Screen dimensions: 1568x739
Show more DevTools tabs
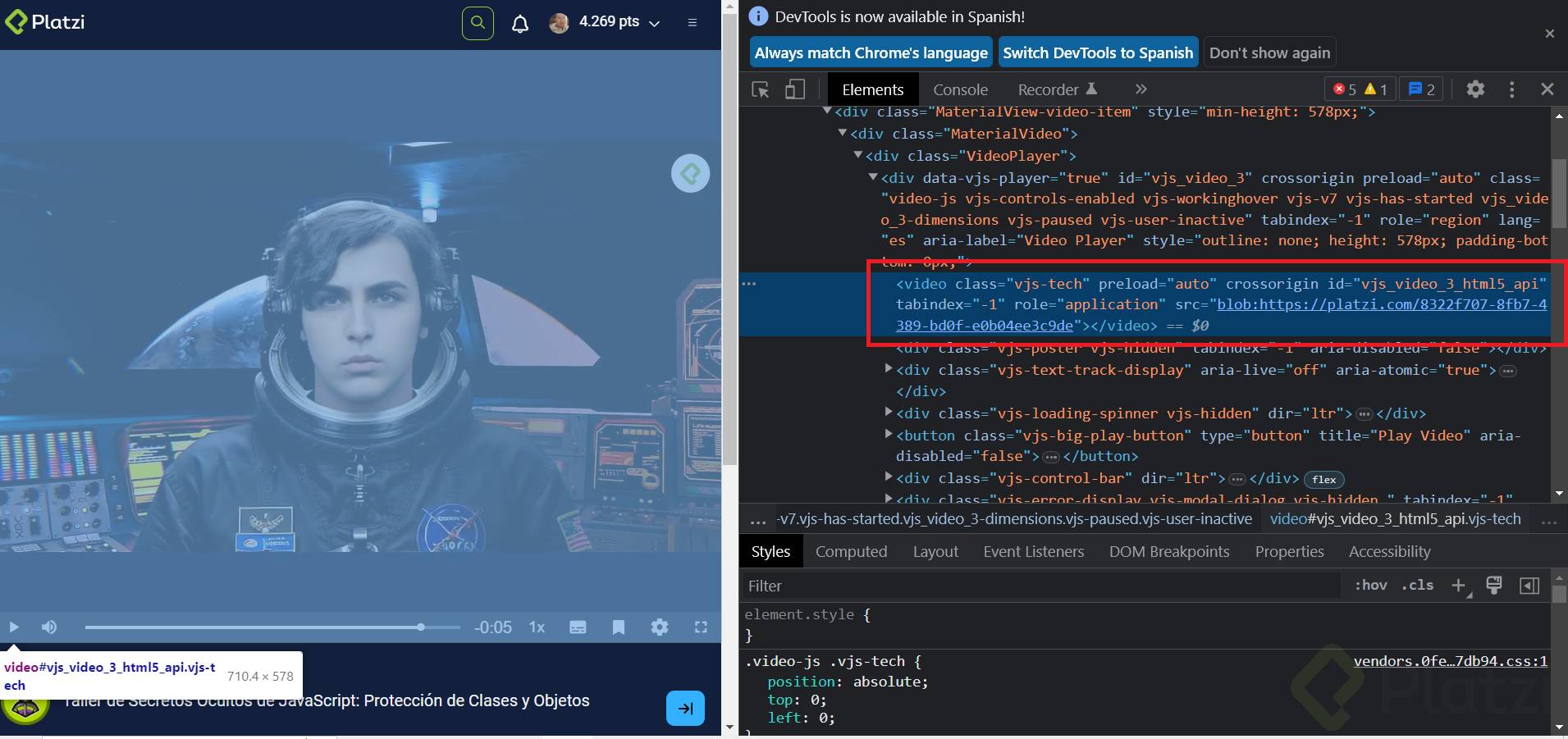(x=1141, y=89)
